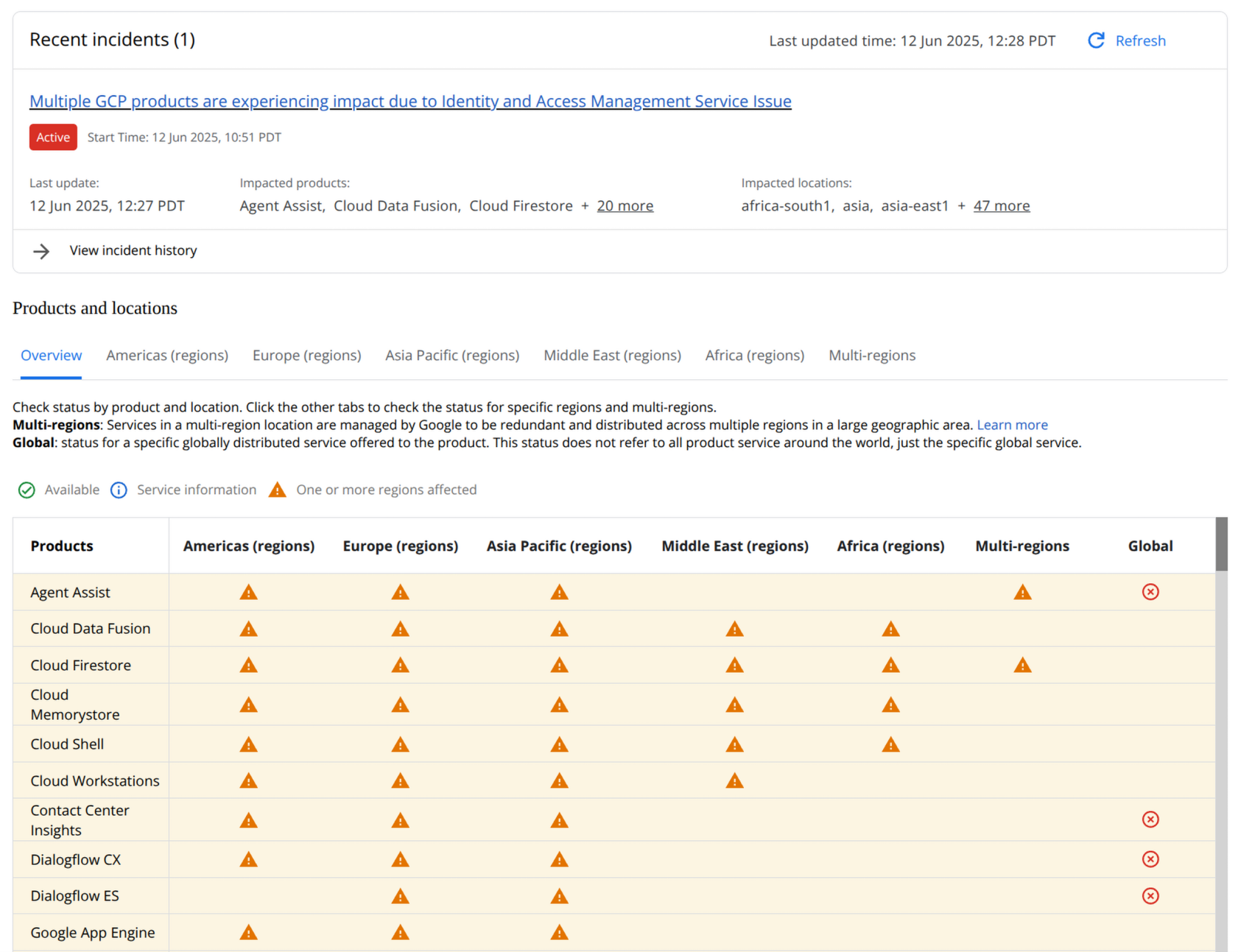Click Agent Assist Americas warning icon
Image resolution: width=1238 pixels, height=952 pixels.
249,592
